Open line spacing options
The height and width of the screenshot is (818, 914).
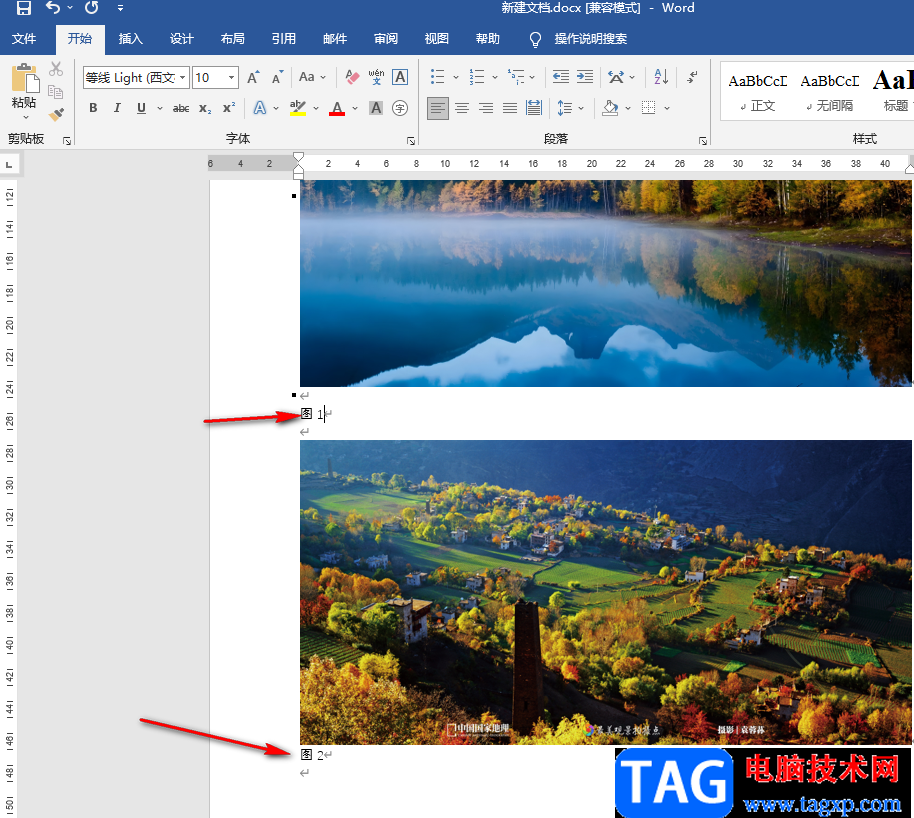pos(565,108)
